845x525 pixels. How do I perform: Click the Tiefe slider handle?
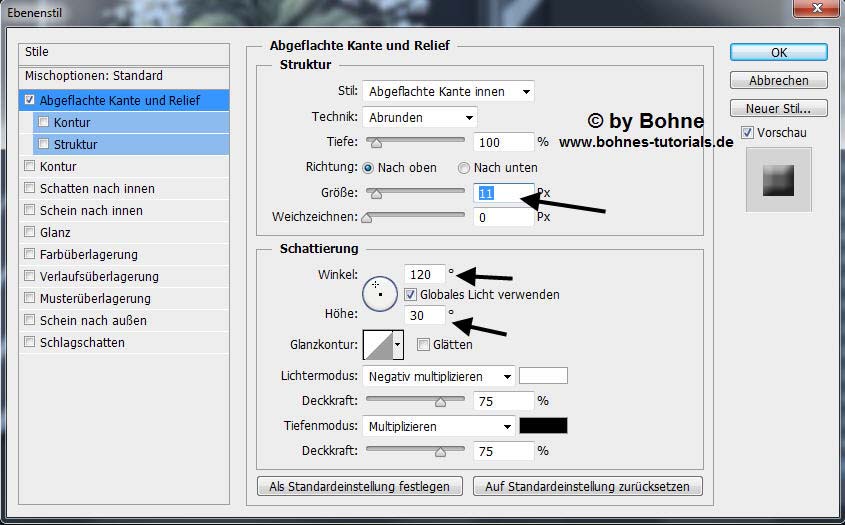[376, 143]
